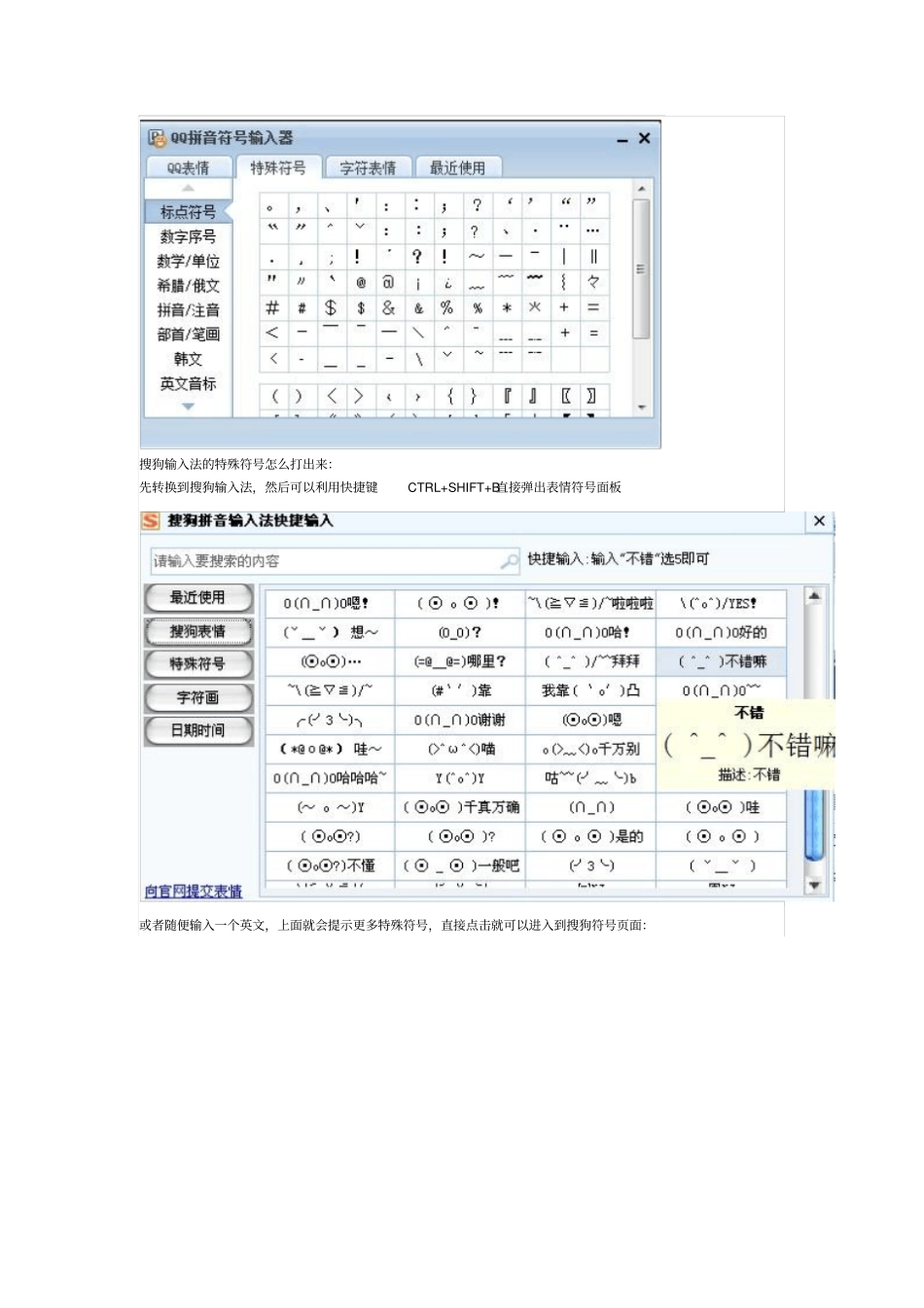Close the 搜狗拼音输入法快捷输入 window
The height and width of the screenshot is (1308, 924).
point(819,521)
